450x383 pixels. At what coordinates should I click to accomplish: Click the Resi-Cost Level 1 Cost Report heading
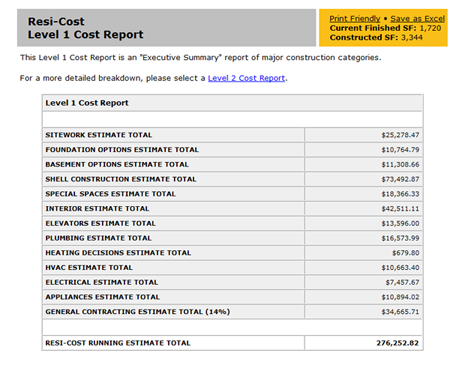point(86,28)
